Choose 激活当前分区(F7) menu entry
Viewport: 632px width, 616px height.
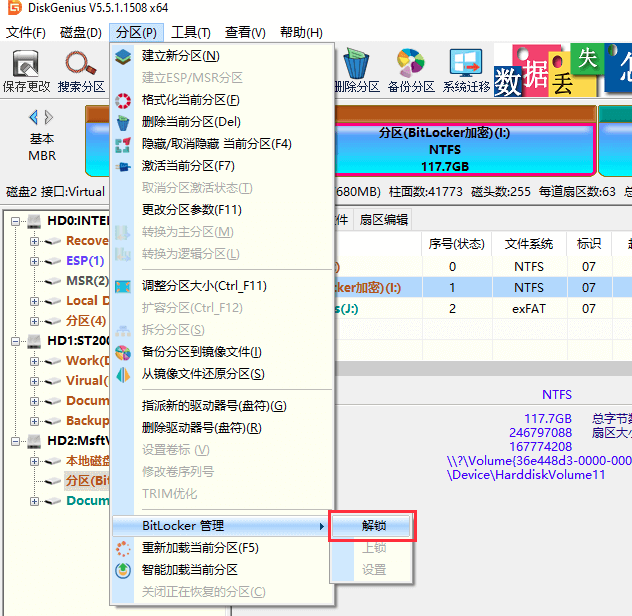click(x=223, y=166)
